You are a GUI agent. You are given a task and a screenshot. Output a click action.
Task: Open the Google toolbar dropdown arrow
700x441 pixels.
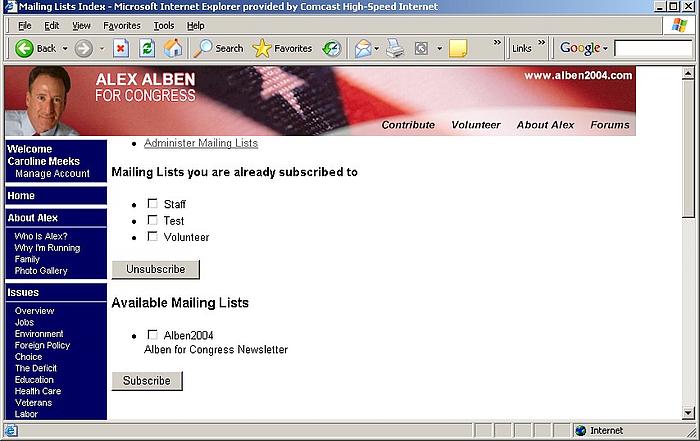point(605,48)
